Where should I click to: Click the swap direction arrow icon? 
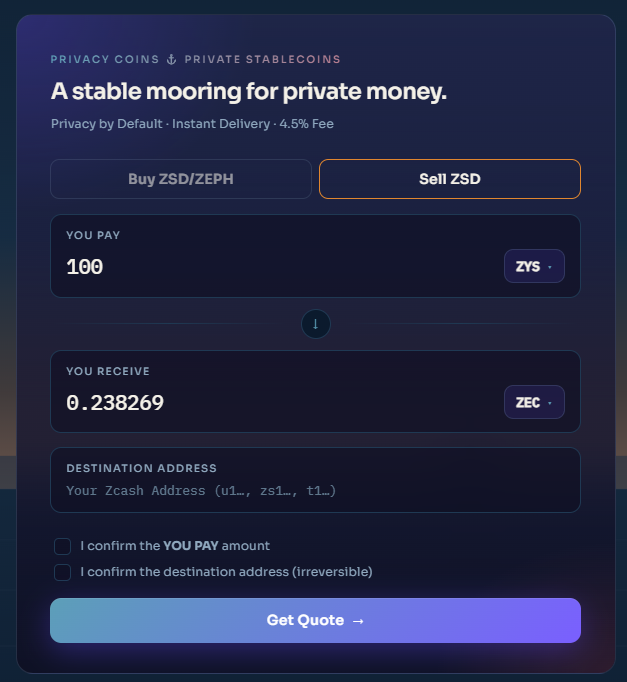(x=316, y=324)
